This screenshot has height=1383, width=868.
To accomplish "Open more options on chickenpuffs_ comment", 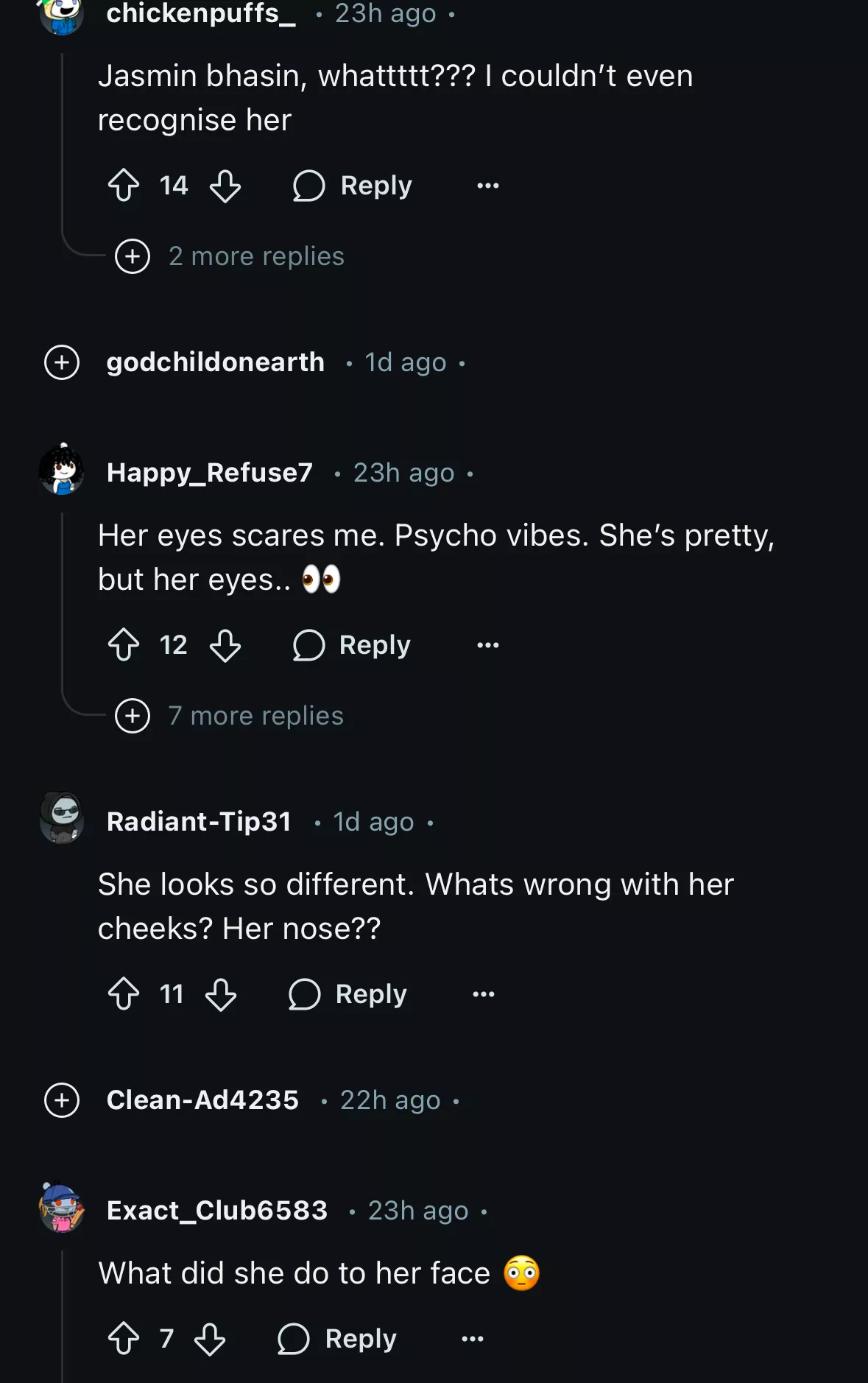I will tap(487, 186).
